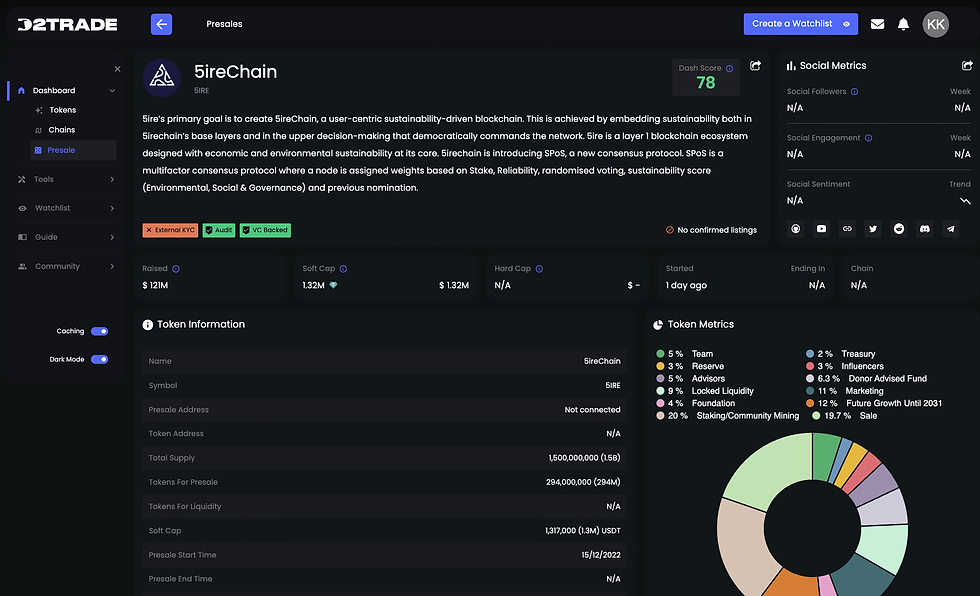
Task: Click the Presales breadcrumb title
Action: [x=224, y=24]
